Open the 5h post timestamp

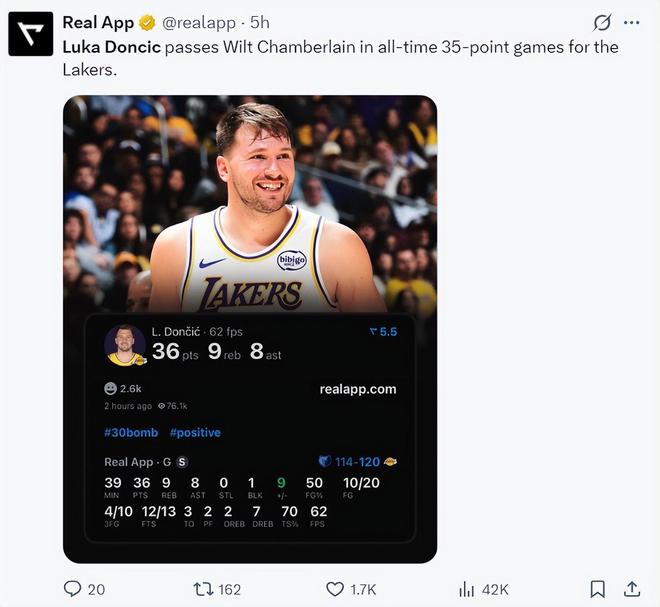[x=260, y=23]
